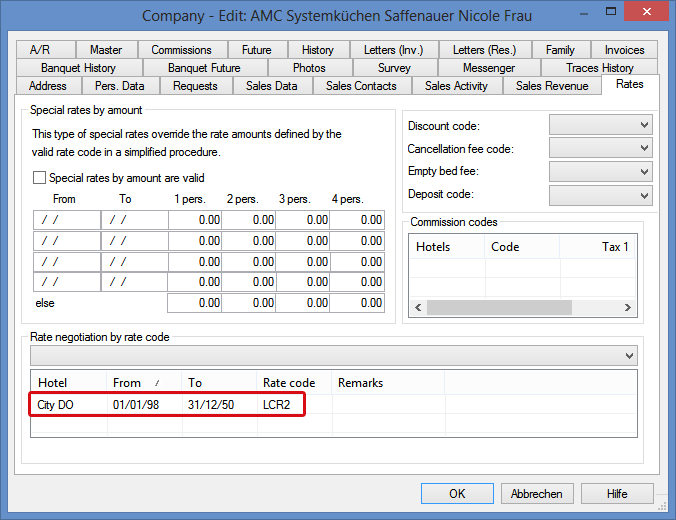Click first row 4 pers. amount field
Screen dimensions: 676x520
click(x=357, y=220)
